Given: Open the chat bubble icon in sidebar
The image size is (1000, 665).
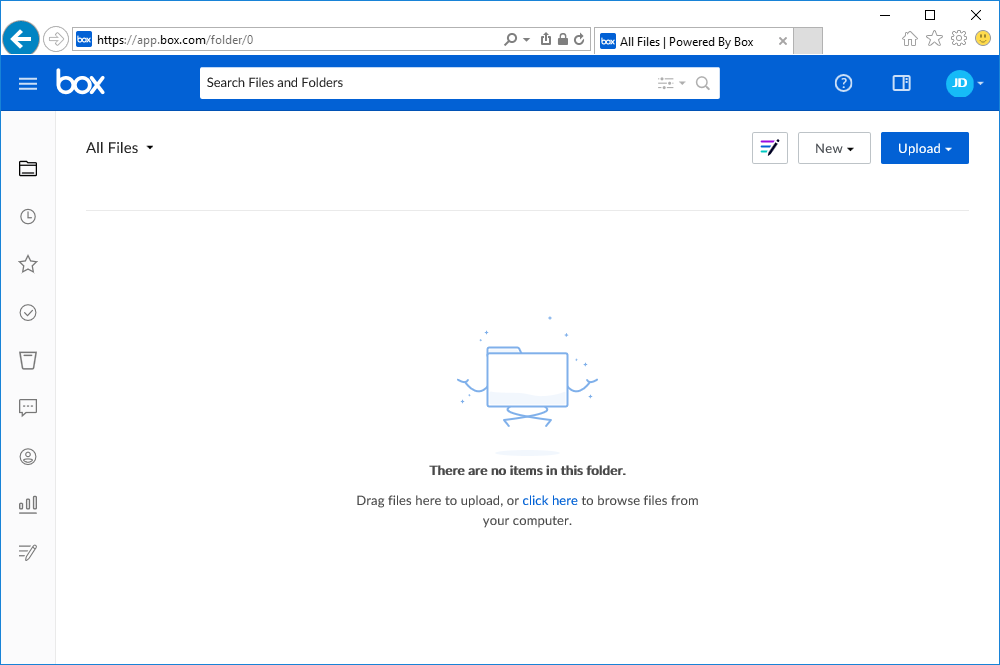Looking at the screenshot, I should pyautogui.click(x=27, y=408).
